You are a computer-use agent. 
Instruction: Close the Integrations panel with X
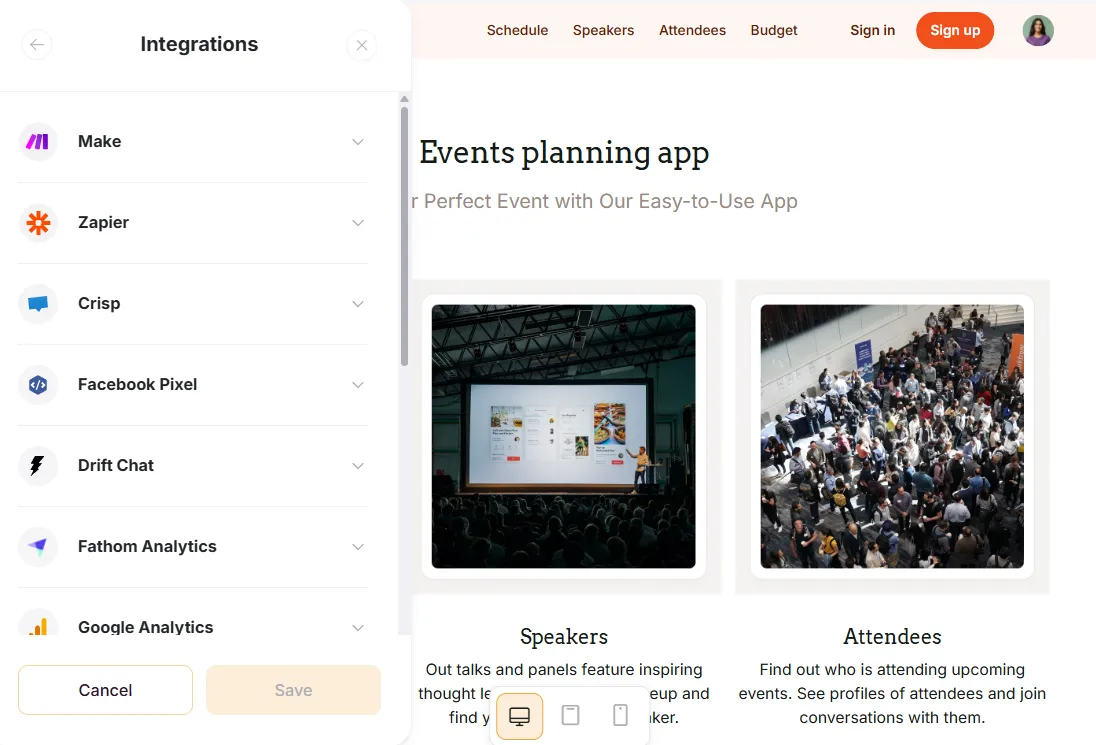pyautogui.click(x=362, y=45)
